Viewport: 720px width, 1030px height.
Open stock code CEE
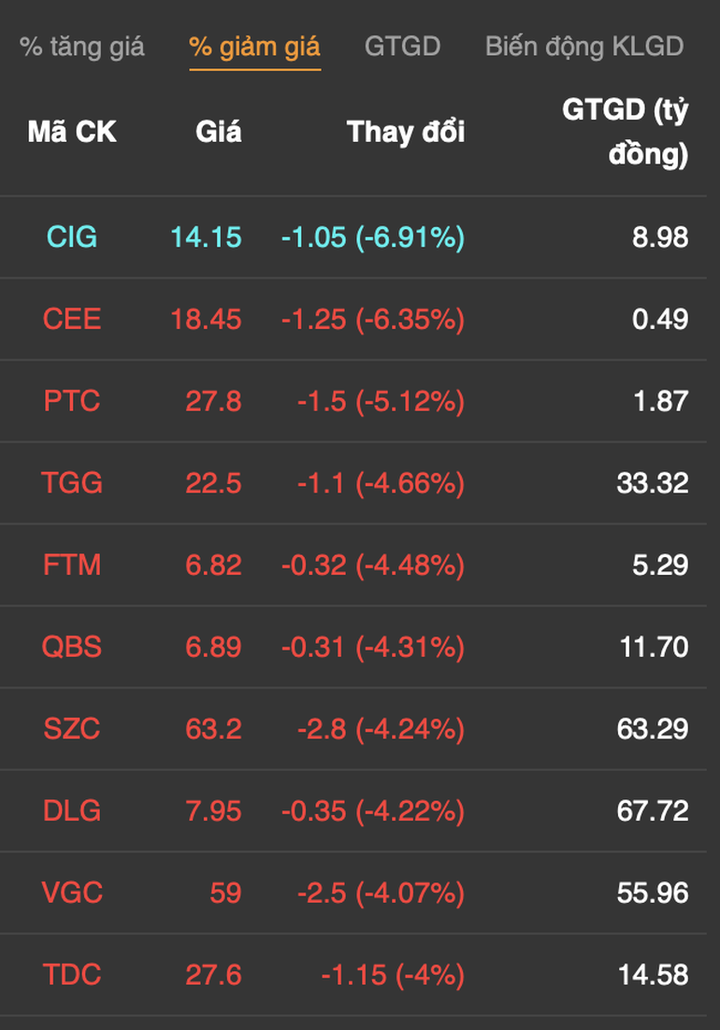(72, 319)
